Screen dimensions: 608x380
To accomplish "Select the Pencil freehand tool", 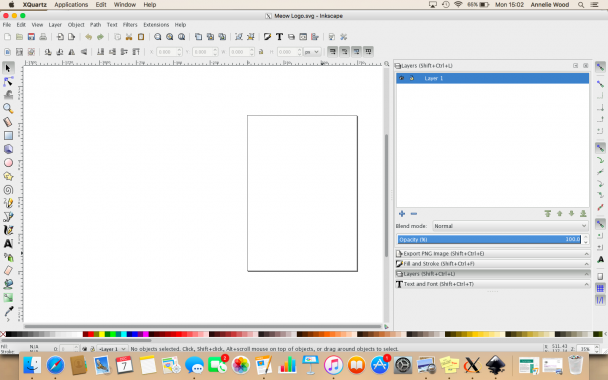I will pos(8,203).
